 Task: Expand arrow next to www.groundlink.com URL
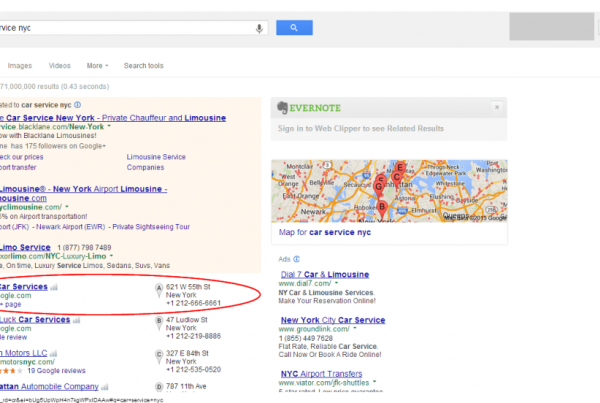point(355,328)
